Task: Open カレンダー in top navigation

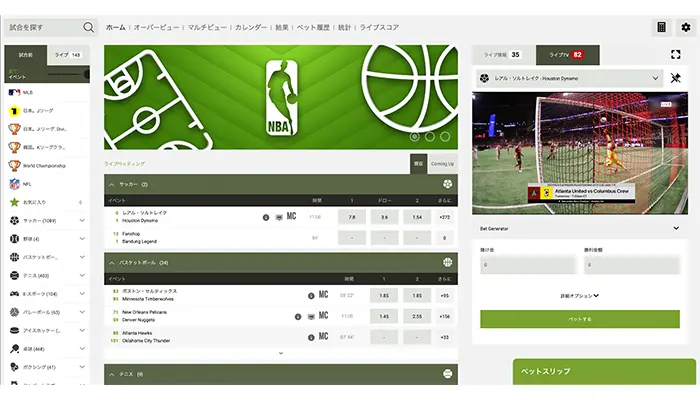Action: pyautogui.click(x=251, y=27)
